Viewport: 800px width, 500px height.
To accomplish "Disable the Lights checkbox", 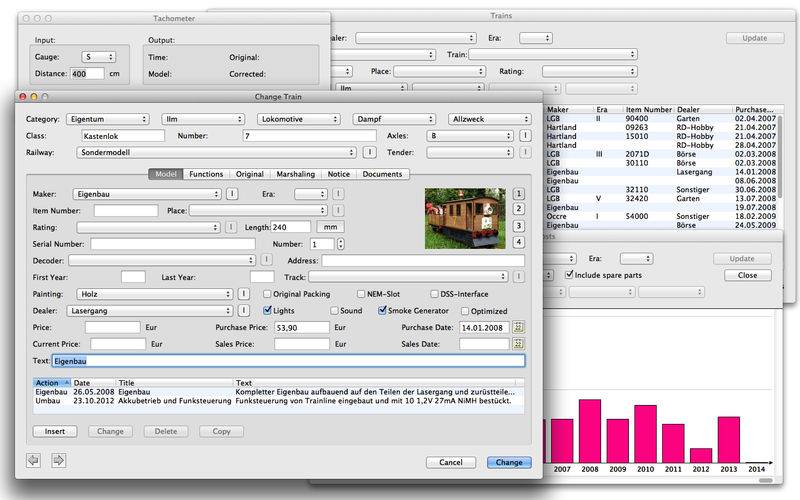I will [x=266, y=311].
